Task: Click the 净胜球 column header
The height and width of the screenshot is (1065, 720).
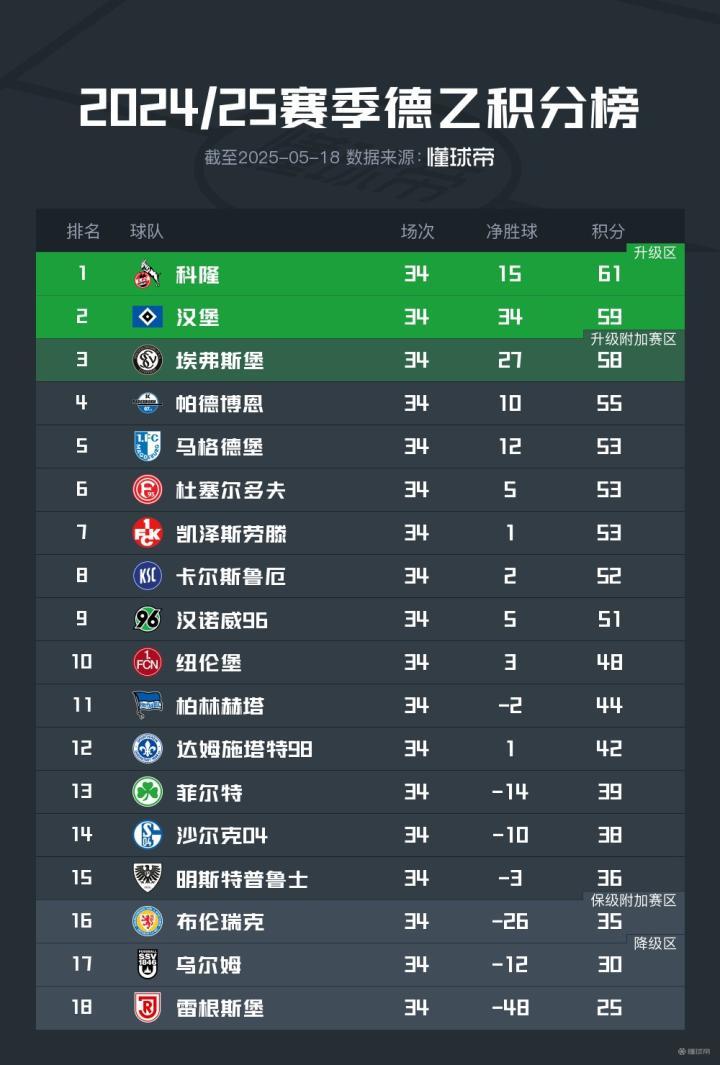Action: click(511, 231)
